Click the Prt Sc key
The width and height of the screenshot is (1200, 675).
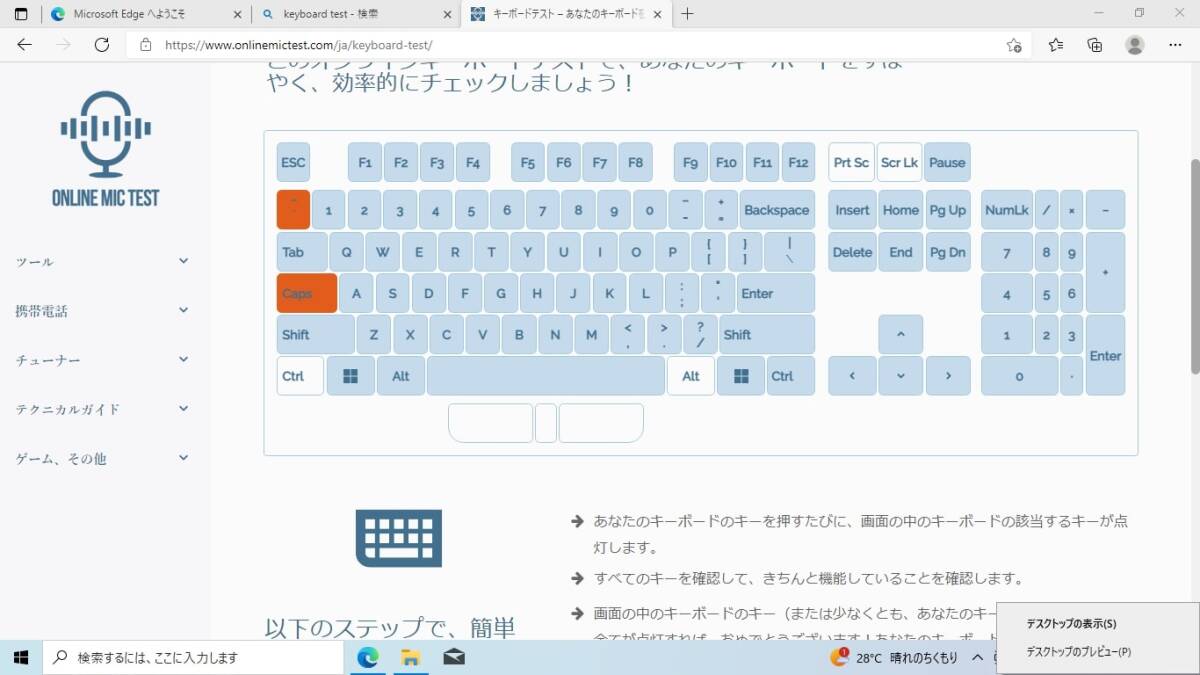click(x=851, y=162)
